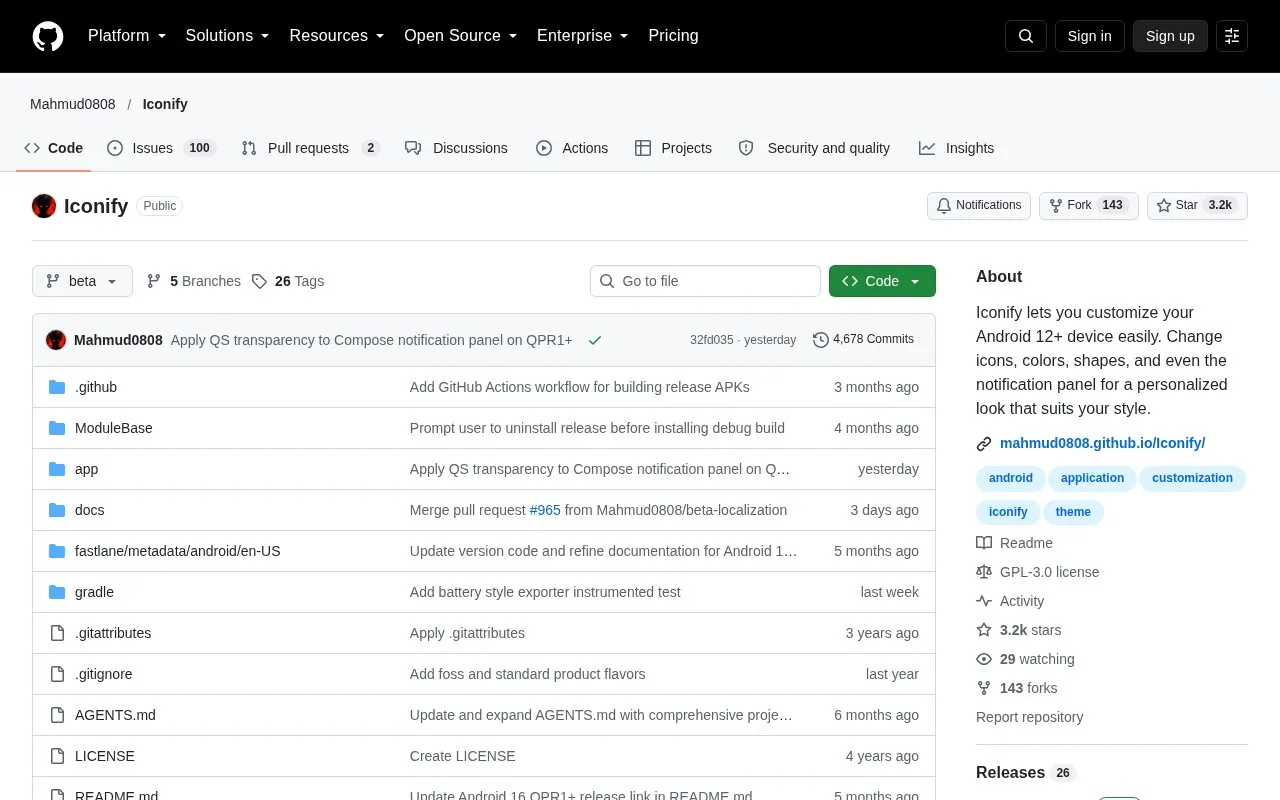Viewport: 1280px width, 800px height.
Task: Open the .github folder
Action: click(96, 387)
